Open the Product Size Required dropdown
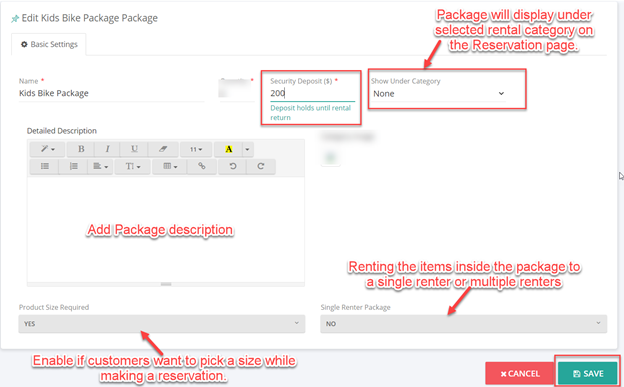 pos(162,324)
